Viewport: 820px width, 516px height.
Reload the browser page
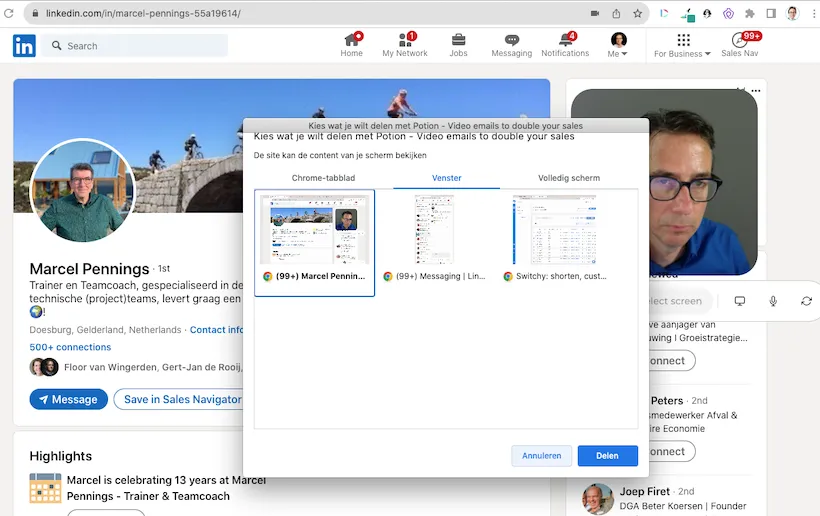pyautogui.click(x=8, y=14)
